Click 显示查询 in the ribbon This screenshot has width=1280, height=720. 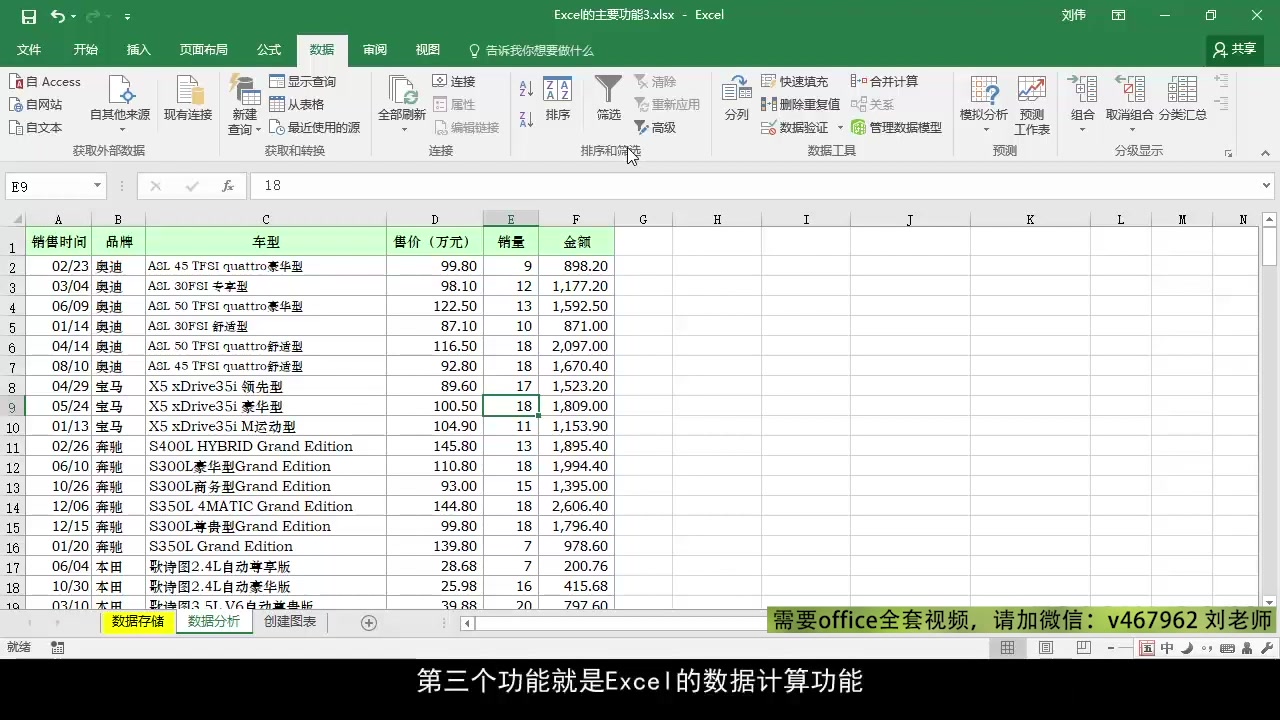[302, 82]
